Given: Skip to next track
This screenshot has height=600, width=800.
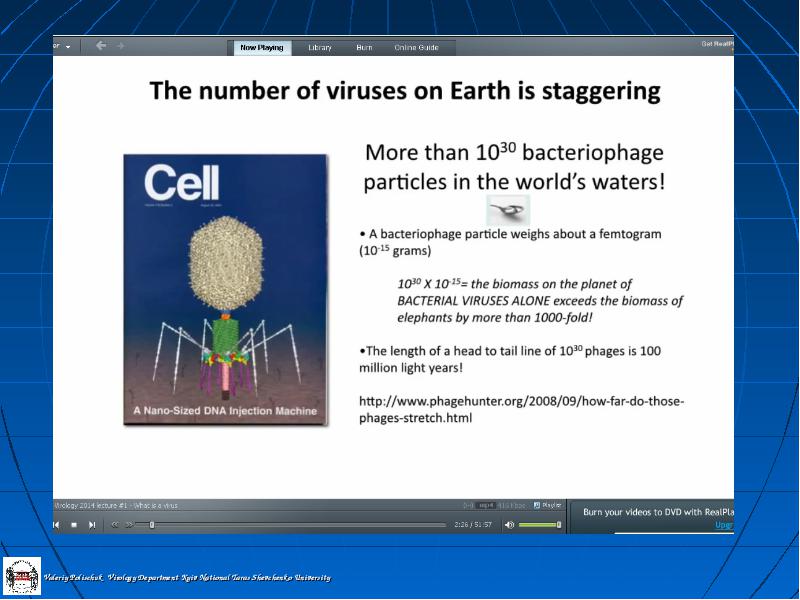Looking at the screenshot, I should (92, 524).
